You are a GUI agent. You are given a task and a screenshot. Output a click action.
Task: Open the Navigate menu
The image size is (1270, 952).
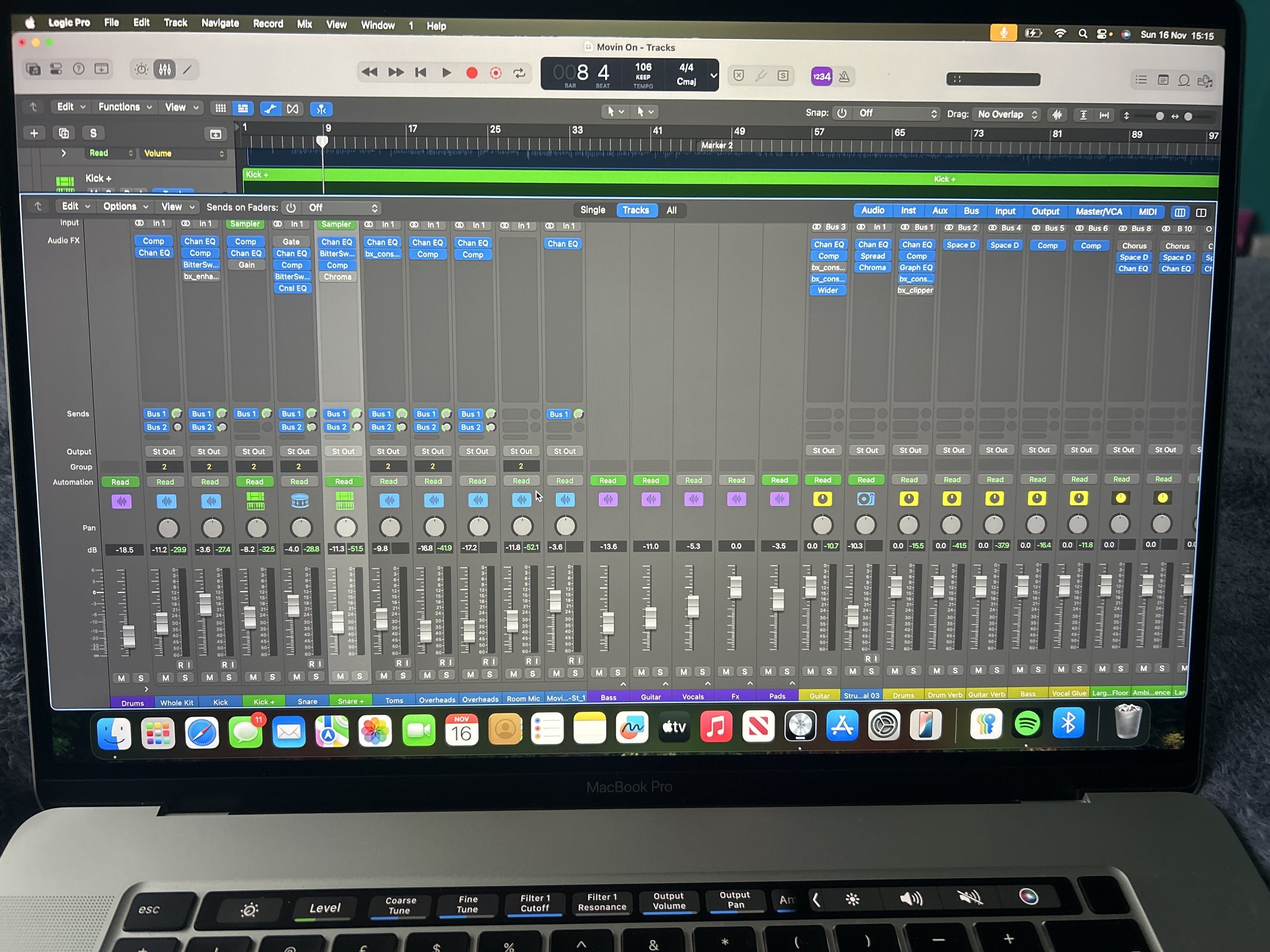(x=220, y=23)
